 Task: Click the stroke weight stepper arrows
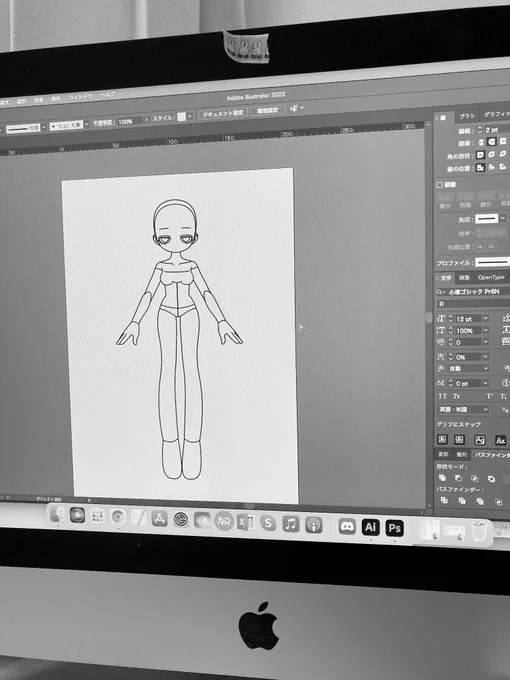tap(479, 130)
